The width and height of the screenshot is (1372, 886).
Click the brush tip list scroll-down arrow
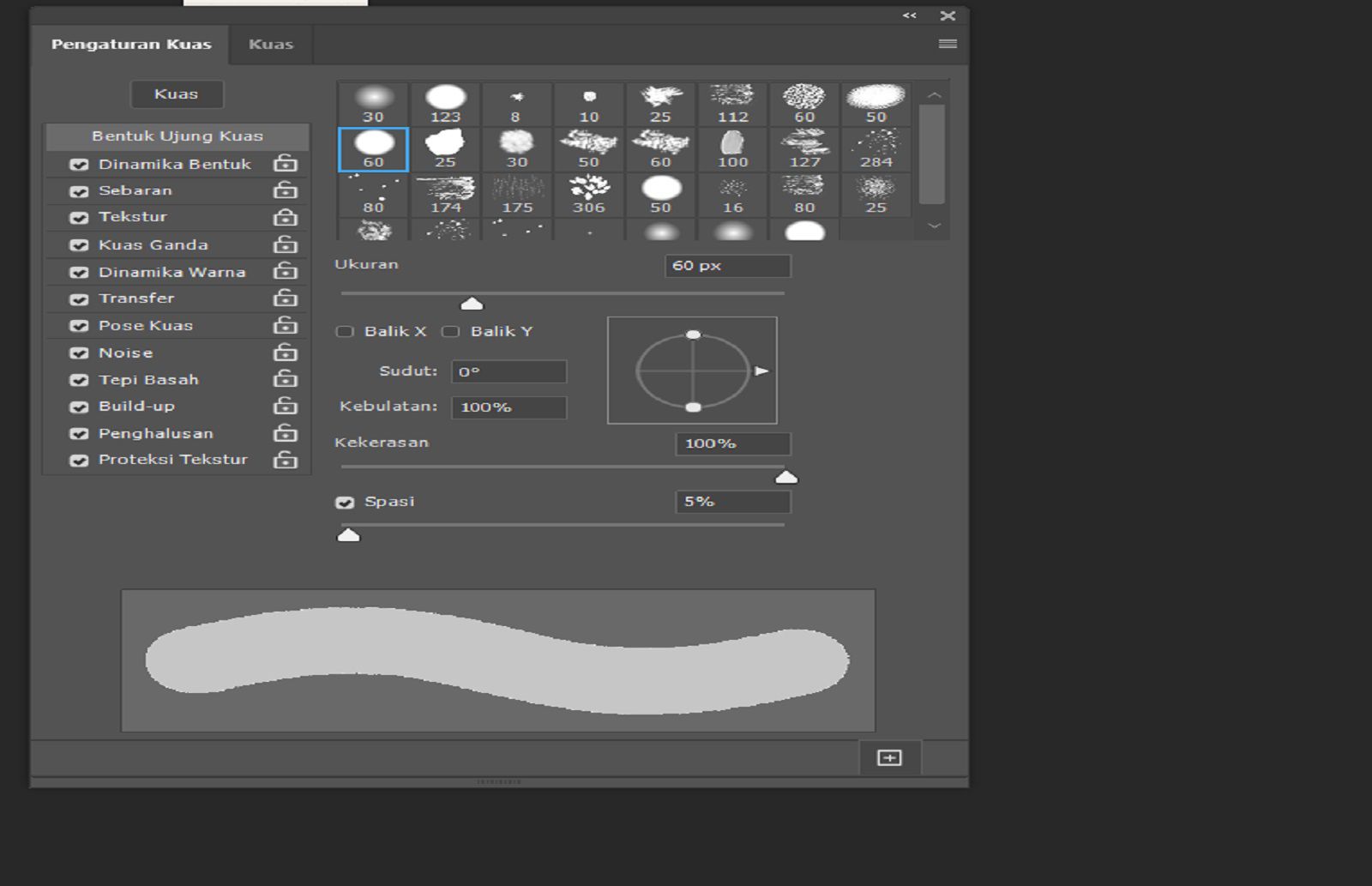coord(934,226)
